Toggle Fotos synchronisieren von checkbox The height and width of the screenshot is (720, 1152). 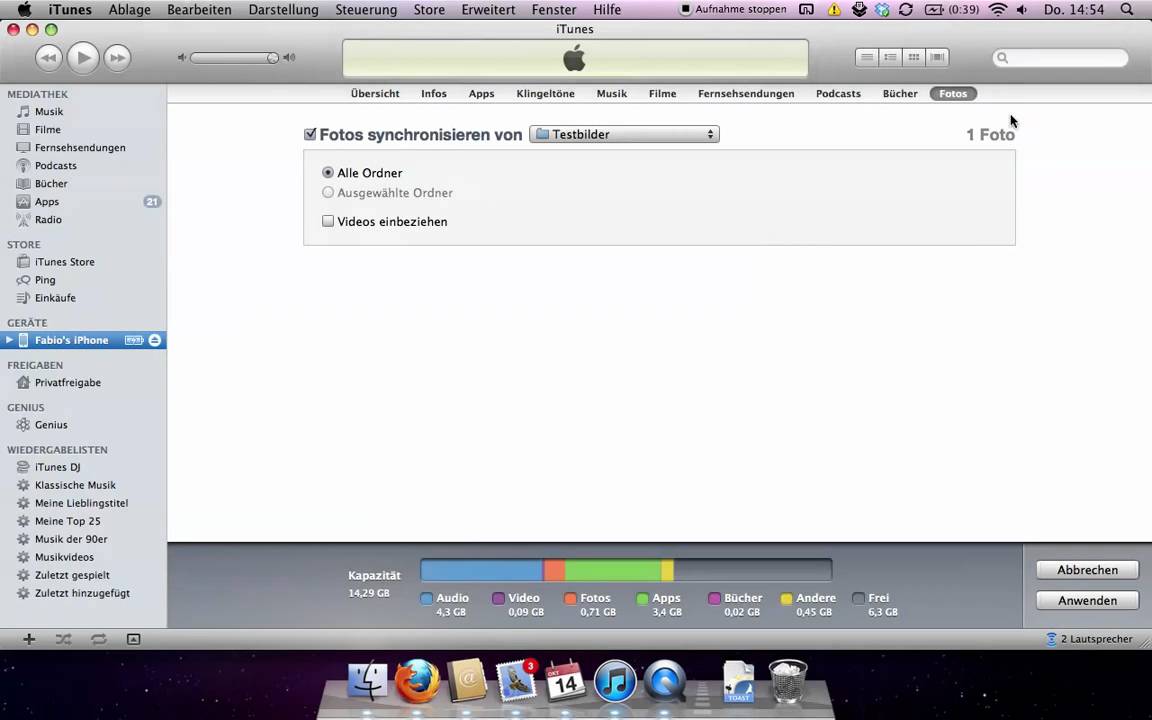click(310, 134)
